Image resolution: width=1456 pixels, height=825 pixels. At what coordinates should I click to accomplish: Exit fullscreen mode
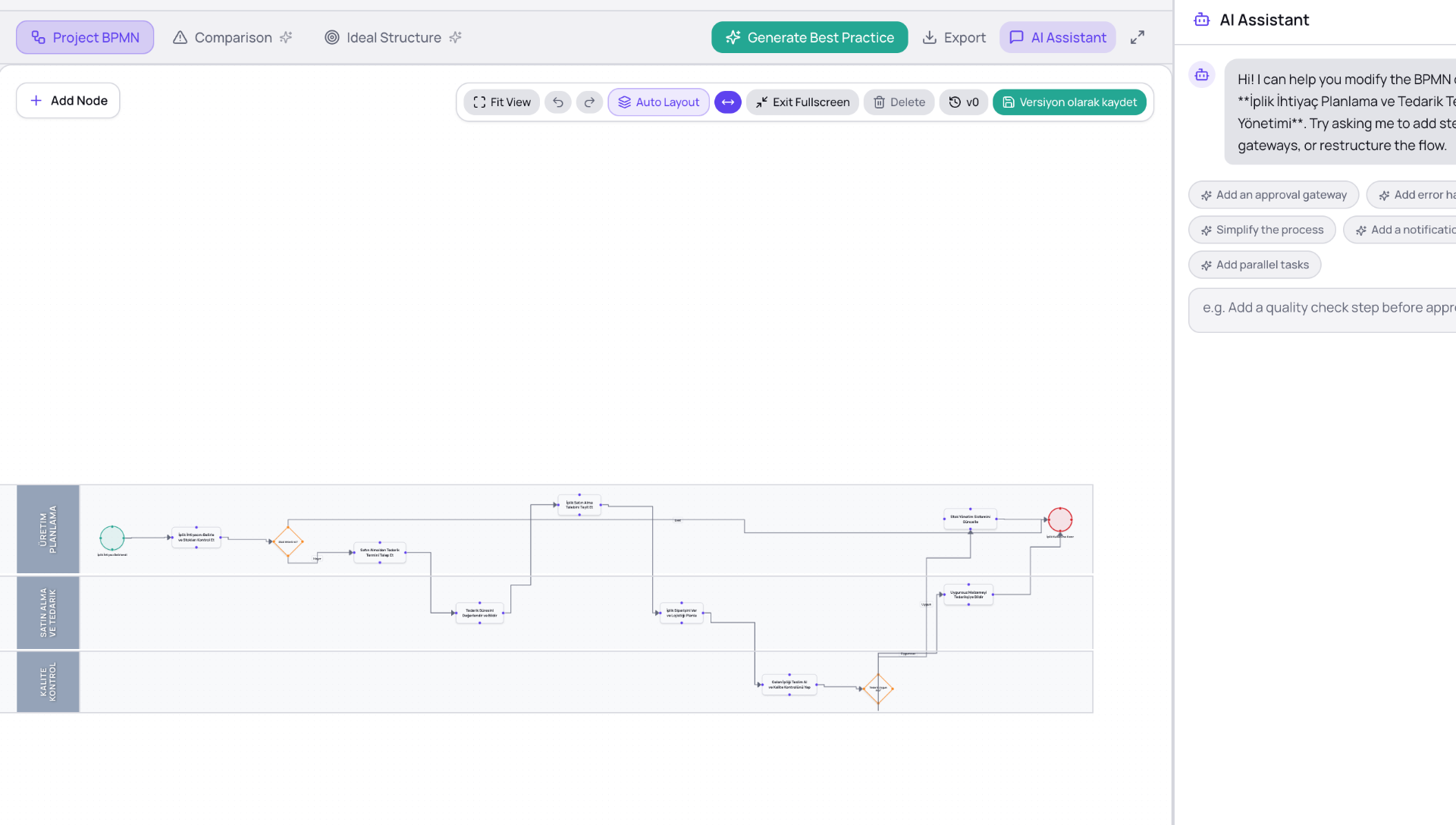tap(802, 102)
